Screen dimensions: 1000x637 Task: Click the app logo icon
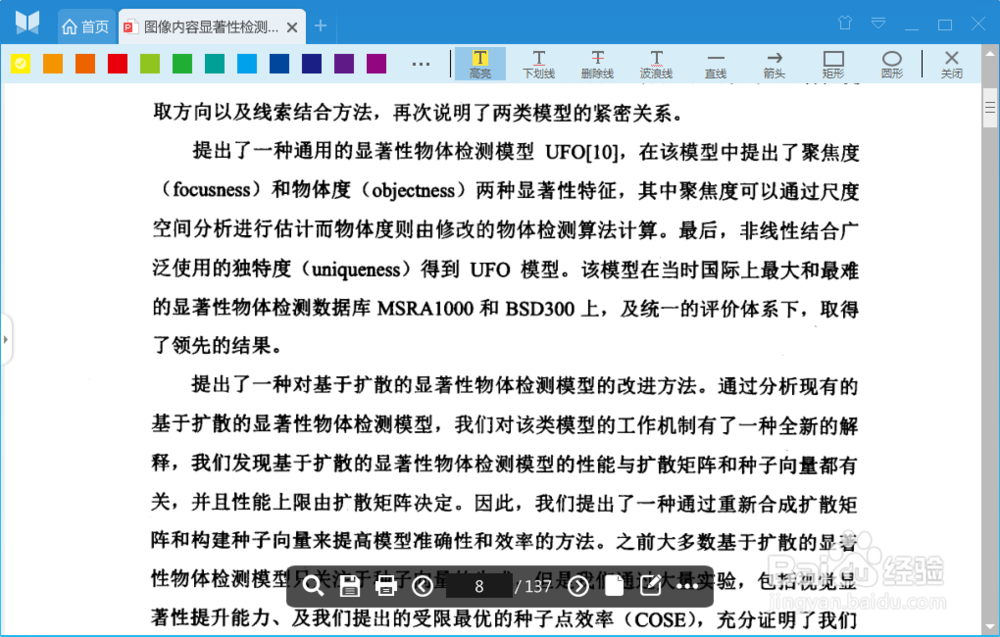pos(27,23)
